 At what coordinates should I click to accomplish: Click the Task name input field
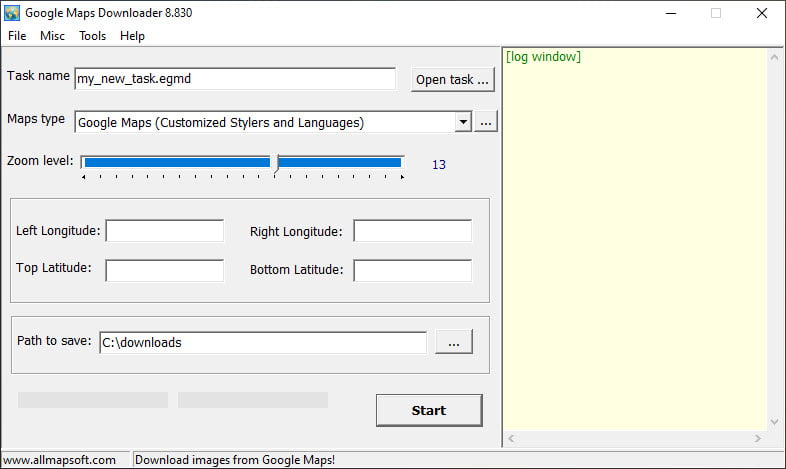click(x=235, y=79)
